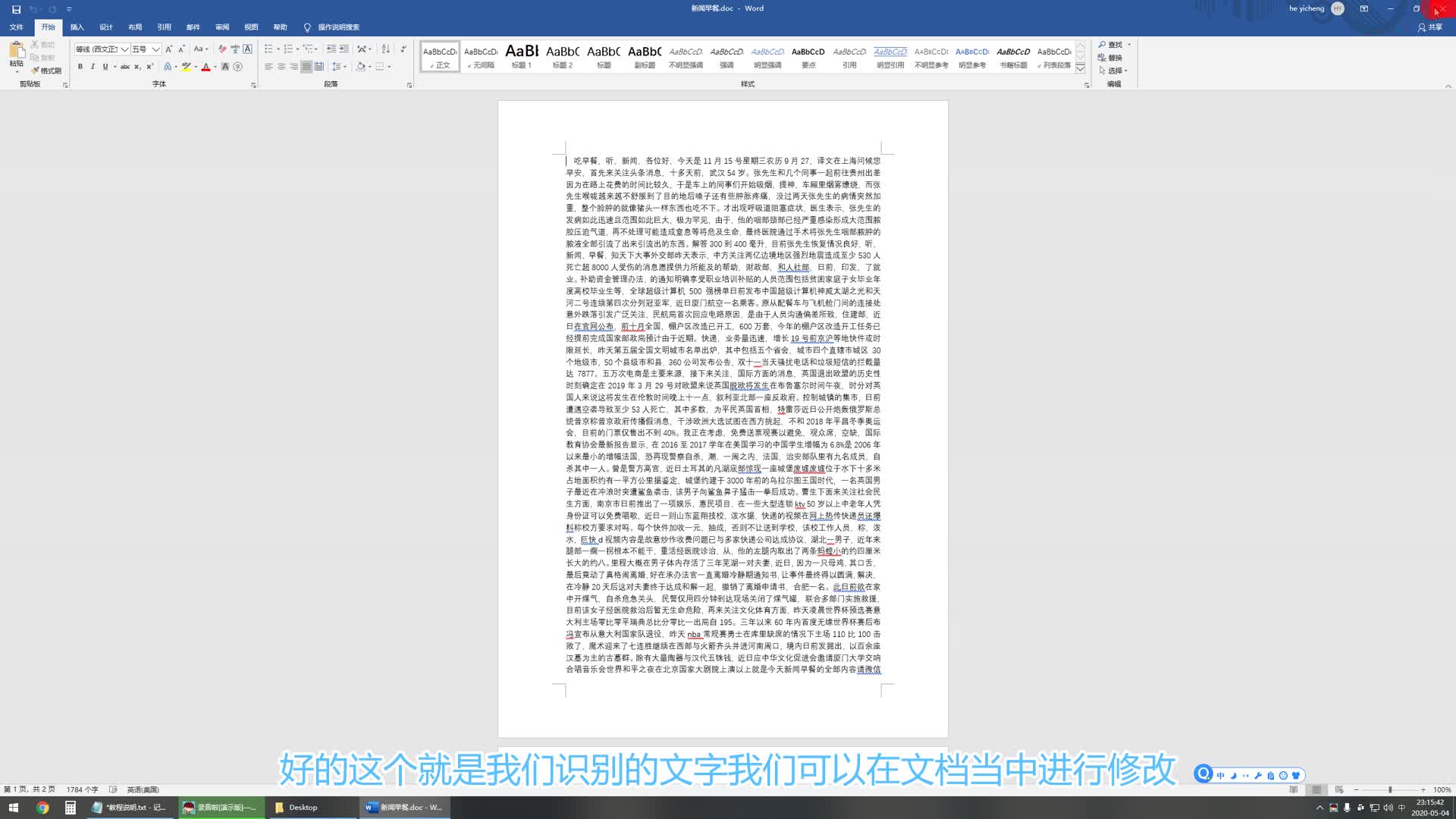Save document using quick access icon

tap(16, 9)
